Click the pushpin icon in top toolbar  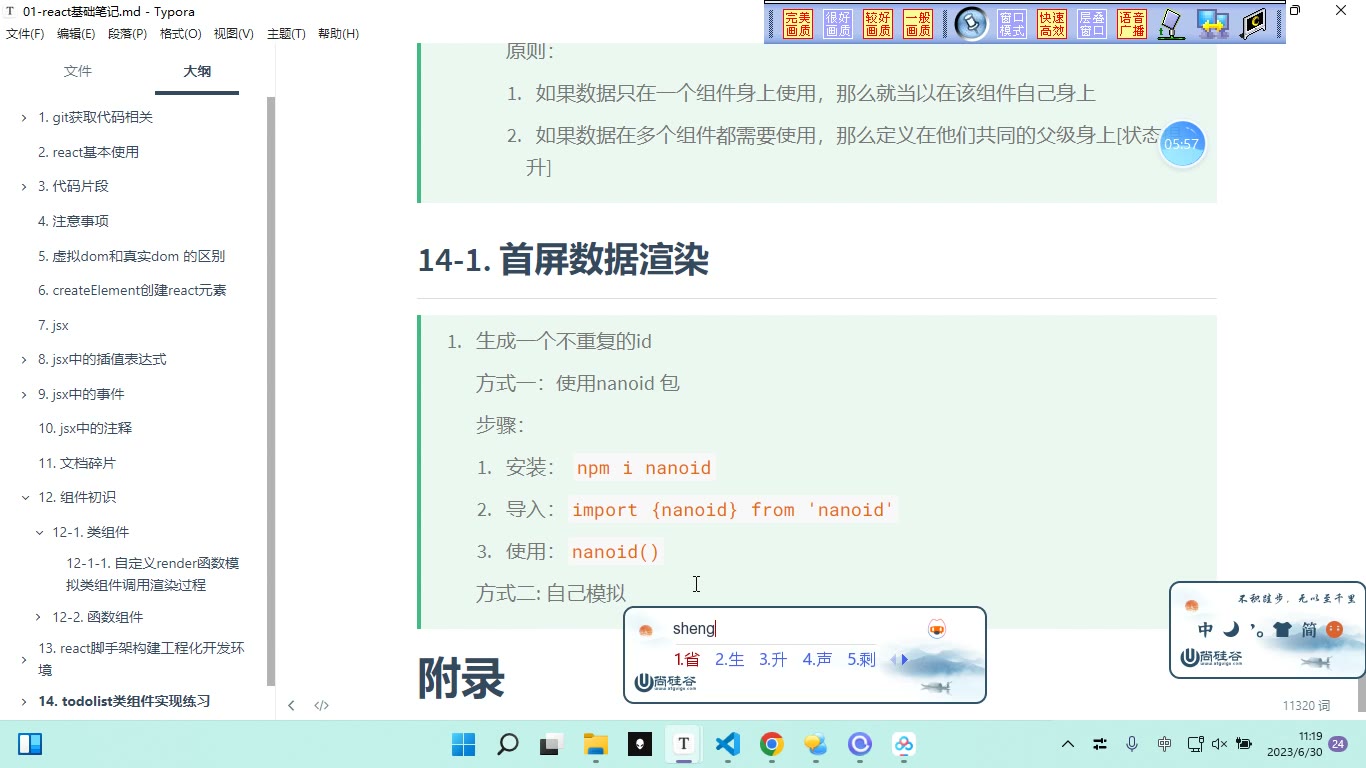tap(971, 24)
